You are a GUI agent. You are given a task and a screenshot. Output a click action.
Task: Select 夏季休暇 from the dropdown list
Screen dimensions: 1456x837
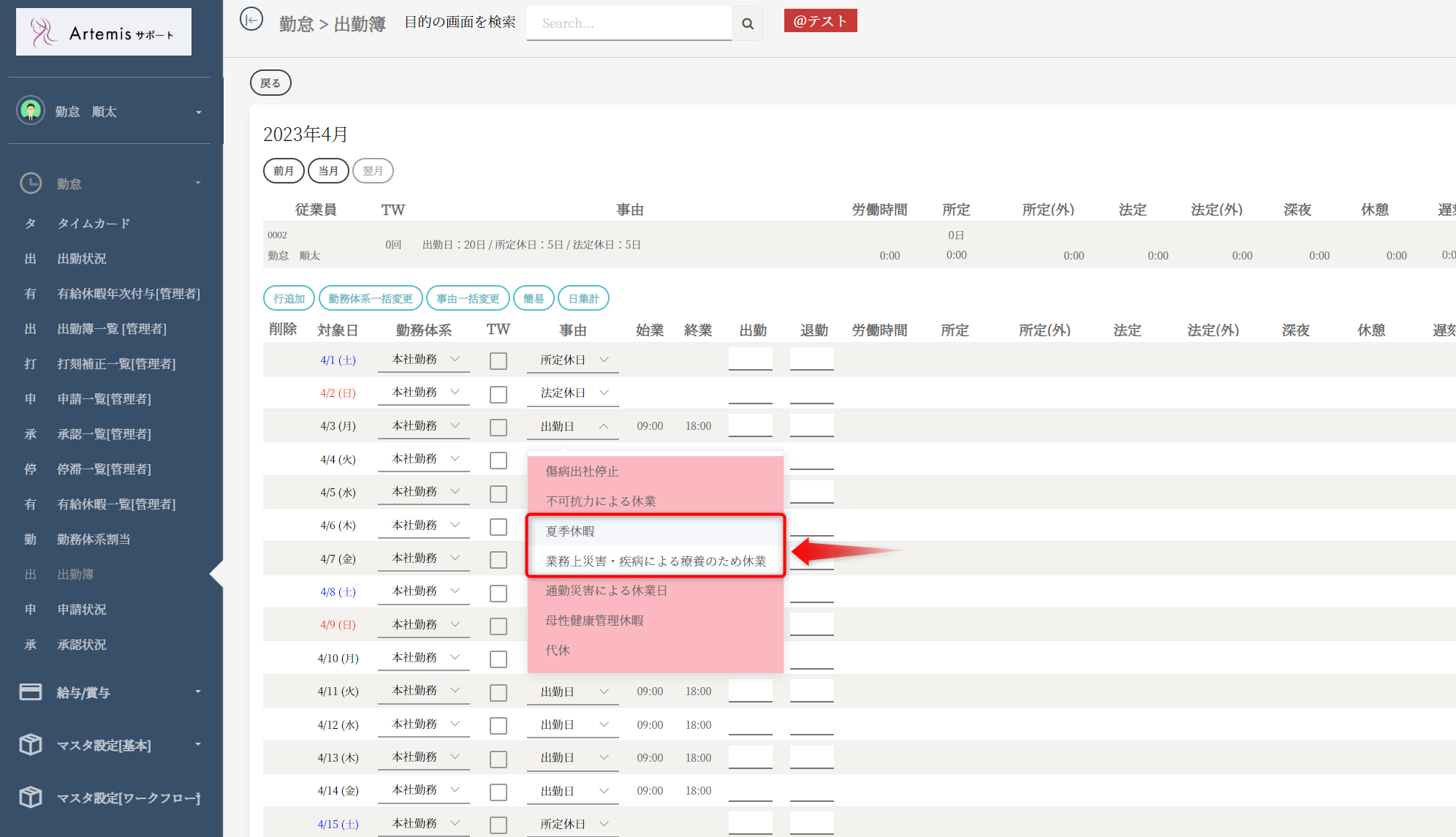[570, 531]
